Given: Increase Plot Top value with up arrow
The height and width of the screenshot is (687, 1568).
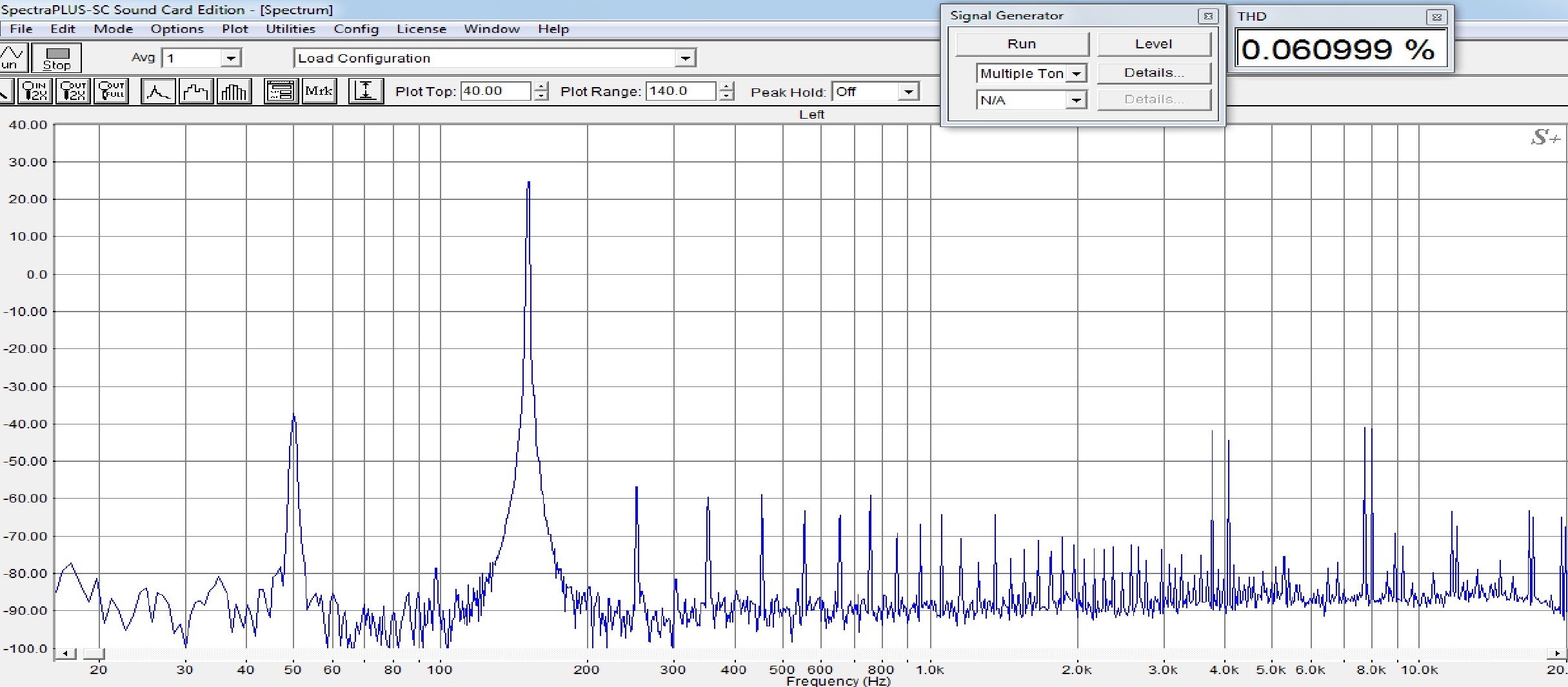Looking at the screenshot, I should click(x=542, y=86).
